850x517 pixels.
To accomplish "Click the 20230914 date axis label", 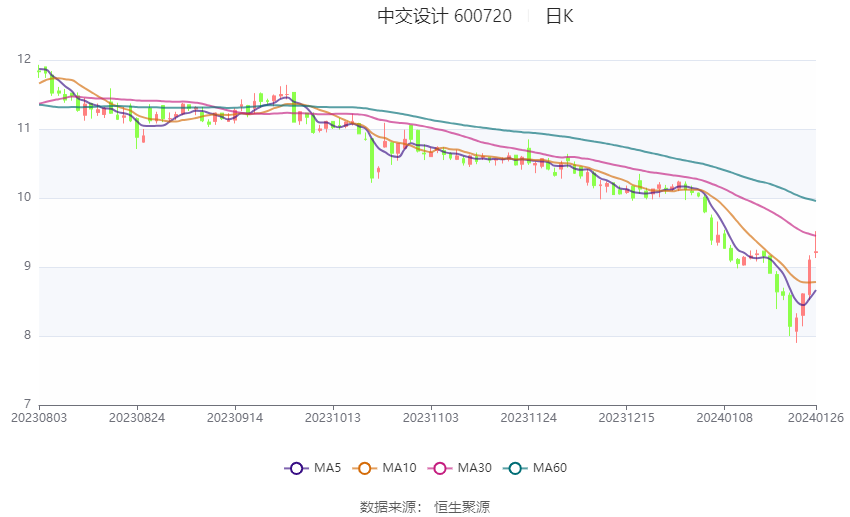I will tap(235, 418).
